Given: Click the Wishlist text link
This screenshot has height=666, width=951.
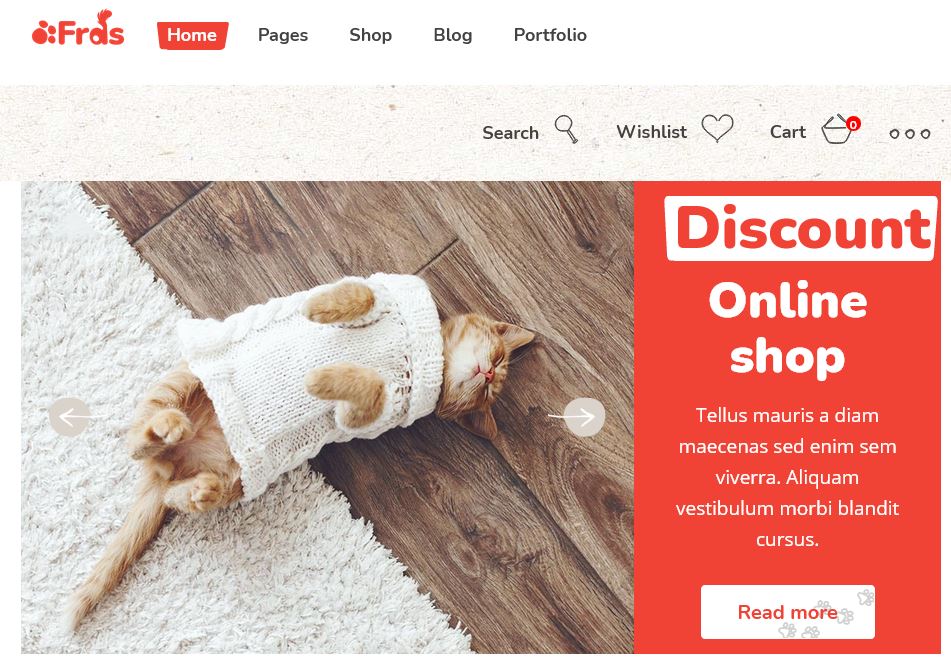Looking at the screenshot, I should [651, 132].
